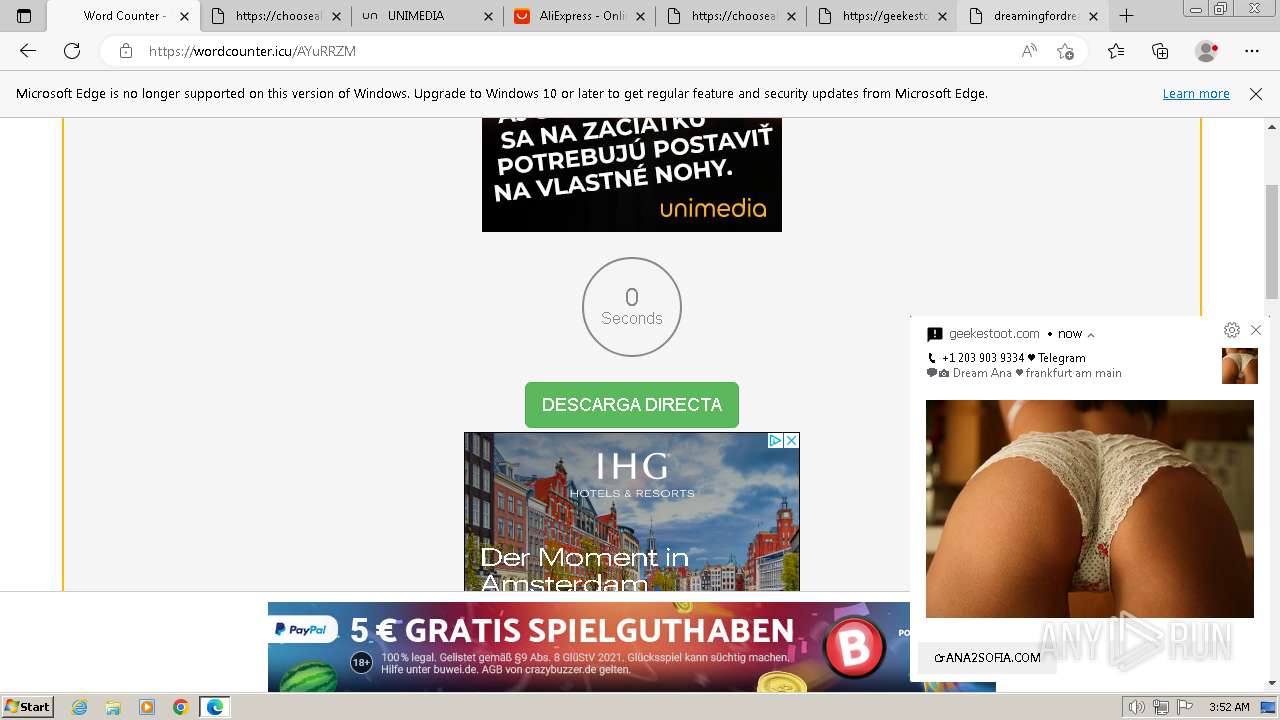This screenshot has height=720, width=1280.
Task: Open the Favorites list icon
Action: pos(1116,51)
